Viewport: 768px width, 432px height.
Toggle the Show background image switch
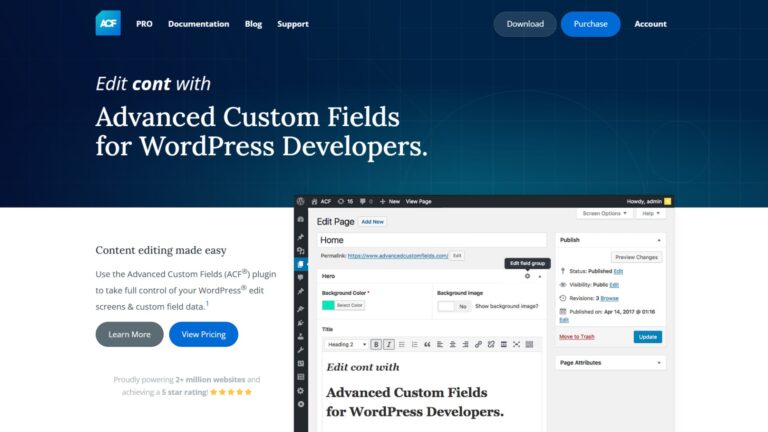454,306
